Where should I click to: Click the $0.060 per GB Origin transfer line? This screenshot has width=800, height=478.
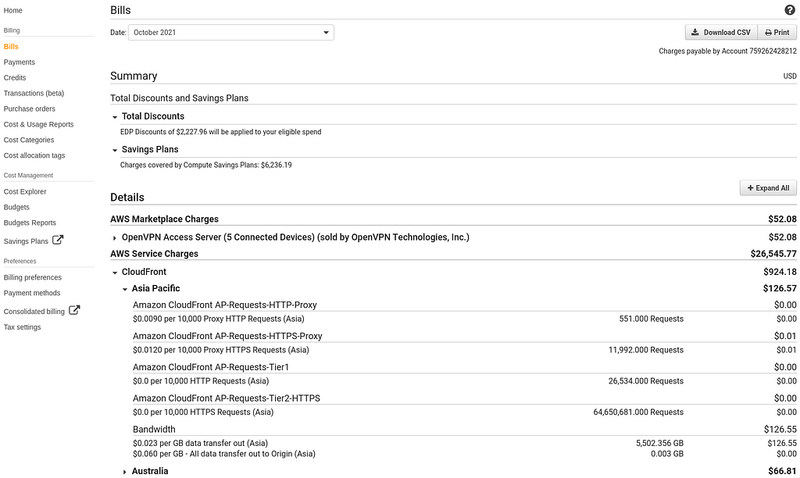[224, 454]
